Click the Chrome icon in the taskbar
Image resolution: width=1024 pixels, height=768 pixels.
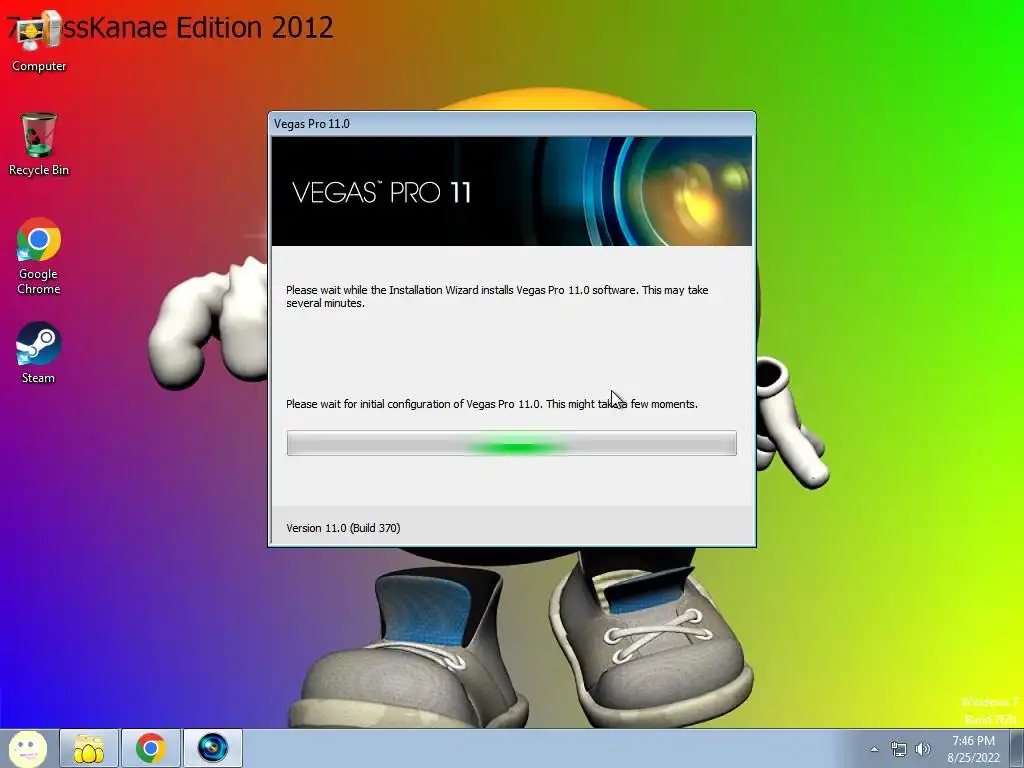point(150,748)
